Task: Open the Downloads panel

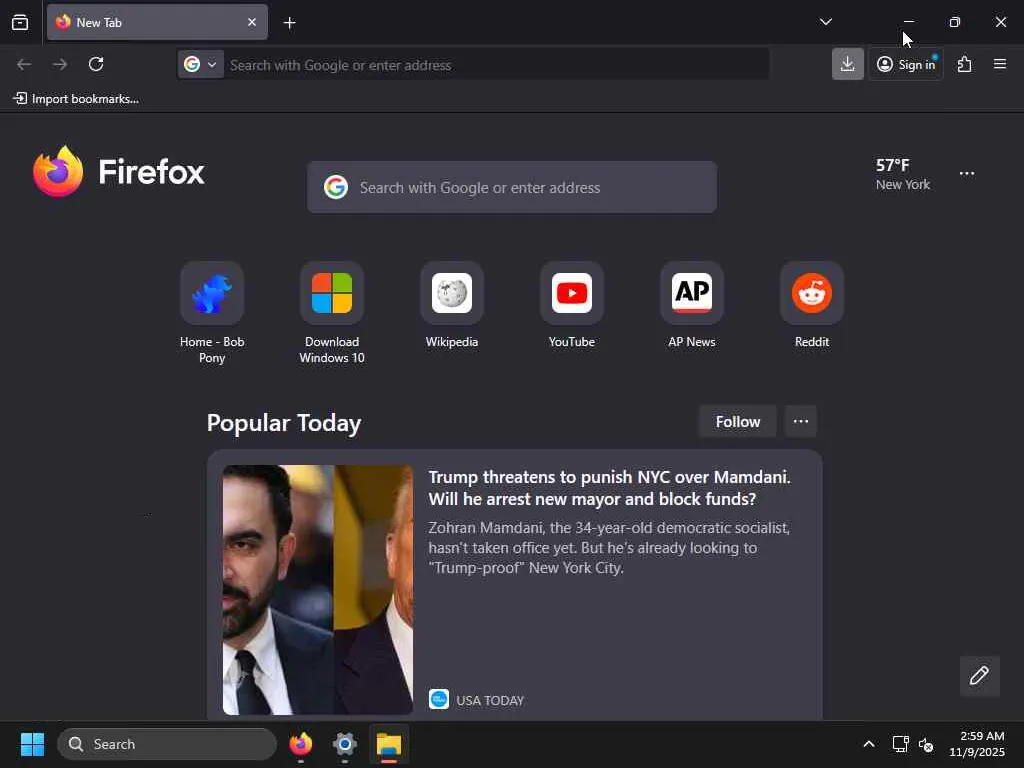Action: click(x=848, y=64)
